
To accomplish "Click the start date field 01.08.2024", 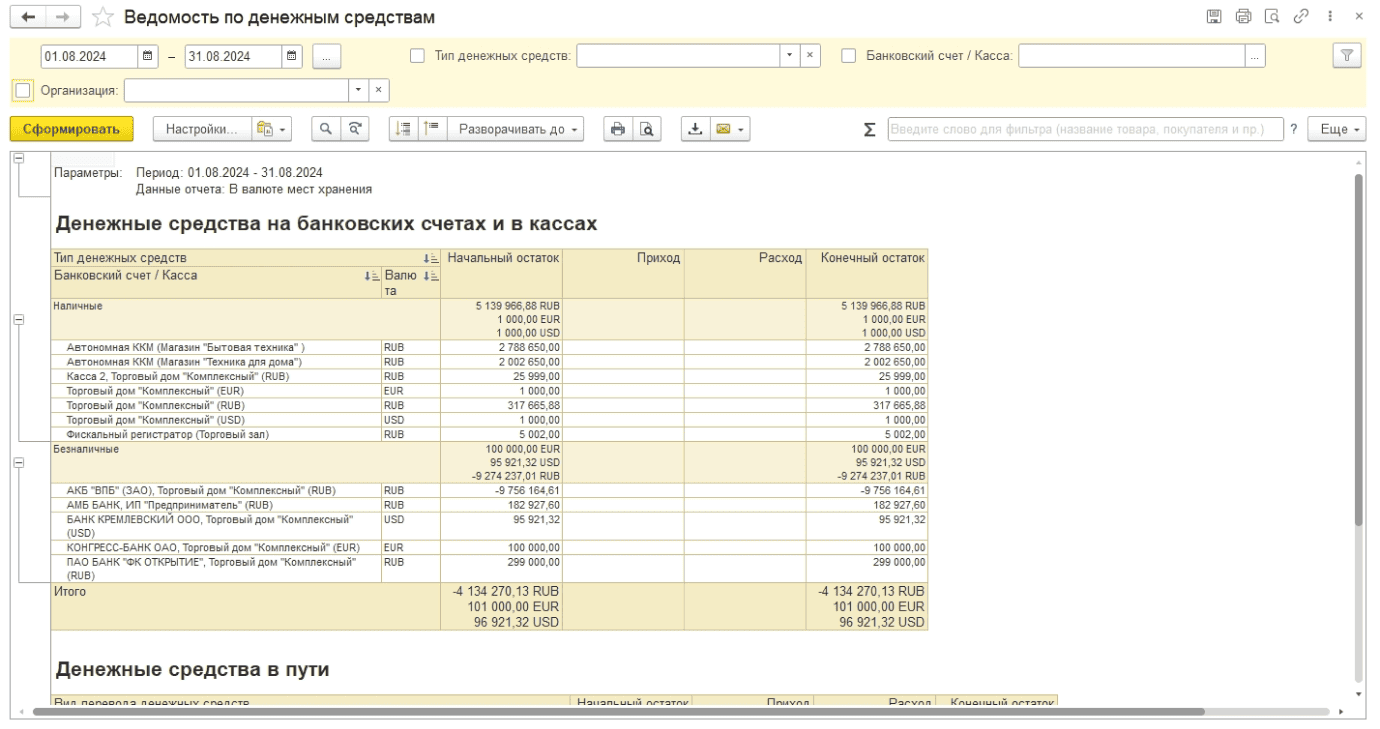I will [x=89, y=56].
